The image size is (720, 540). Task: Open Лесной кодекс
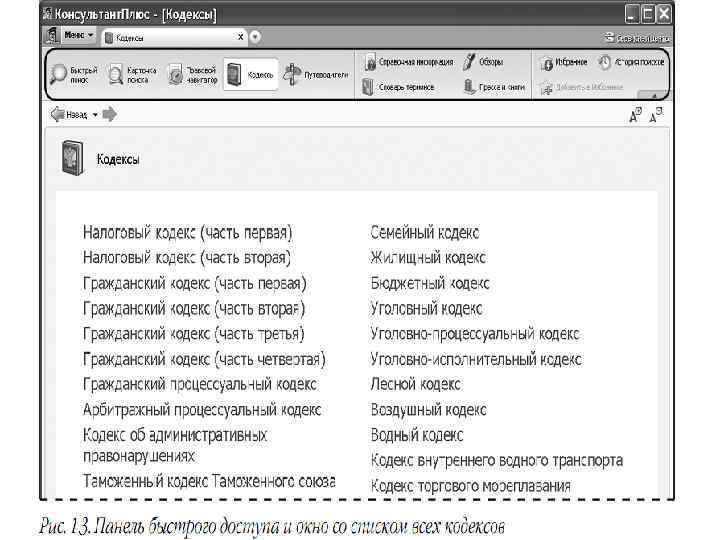pyautogui.click(x=415, y=384)
